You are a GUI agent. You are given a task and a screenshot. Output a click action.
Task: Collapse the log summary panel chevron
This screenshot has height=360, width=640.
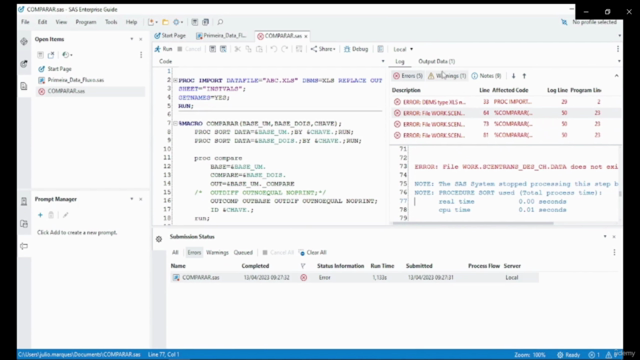coord(616,76)
